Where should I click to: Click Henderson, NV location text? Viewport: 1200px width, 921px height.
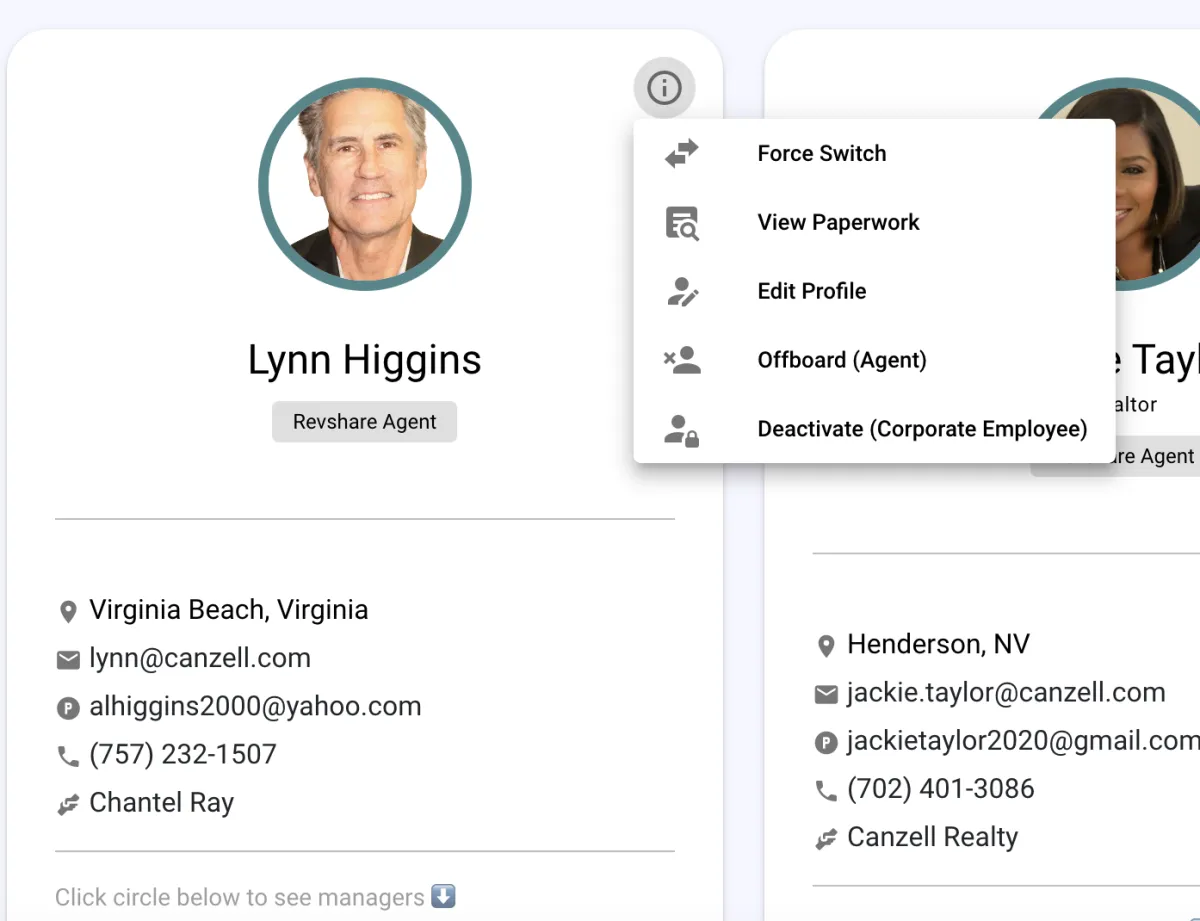(938, 644)
